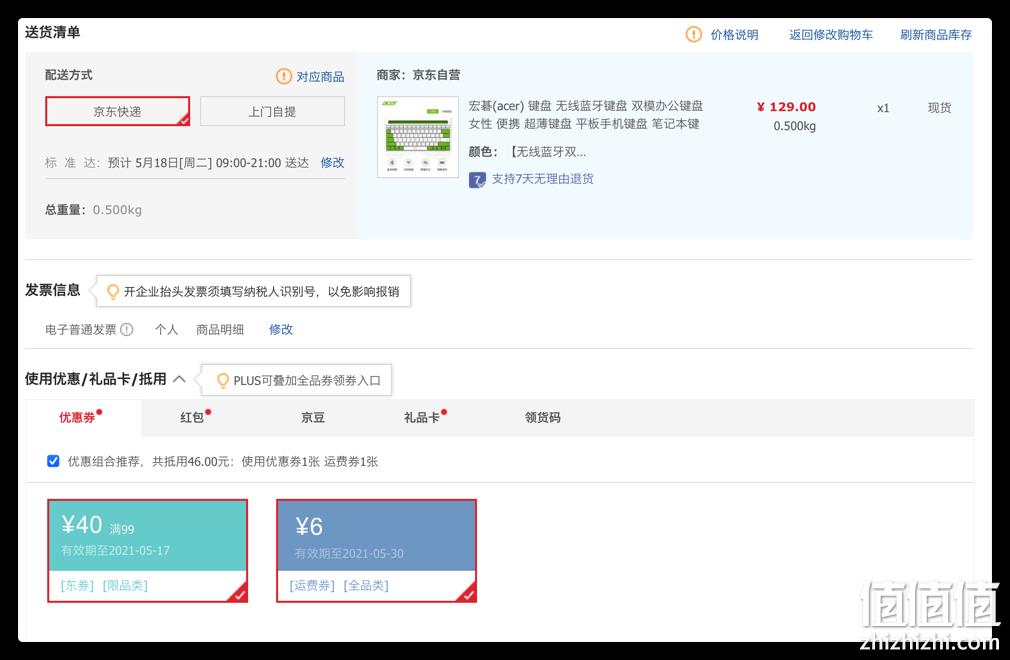Click the 现货 stock status

click(x=939, y=108)
